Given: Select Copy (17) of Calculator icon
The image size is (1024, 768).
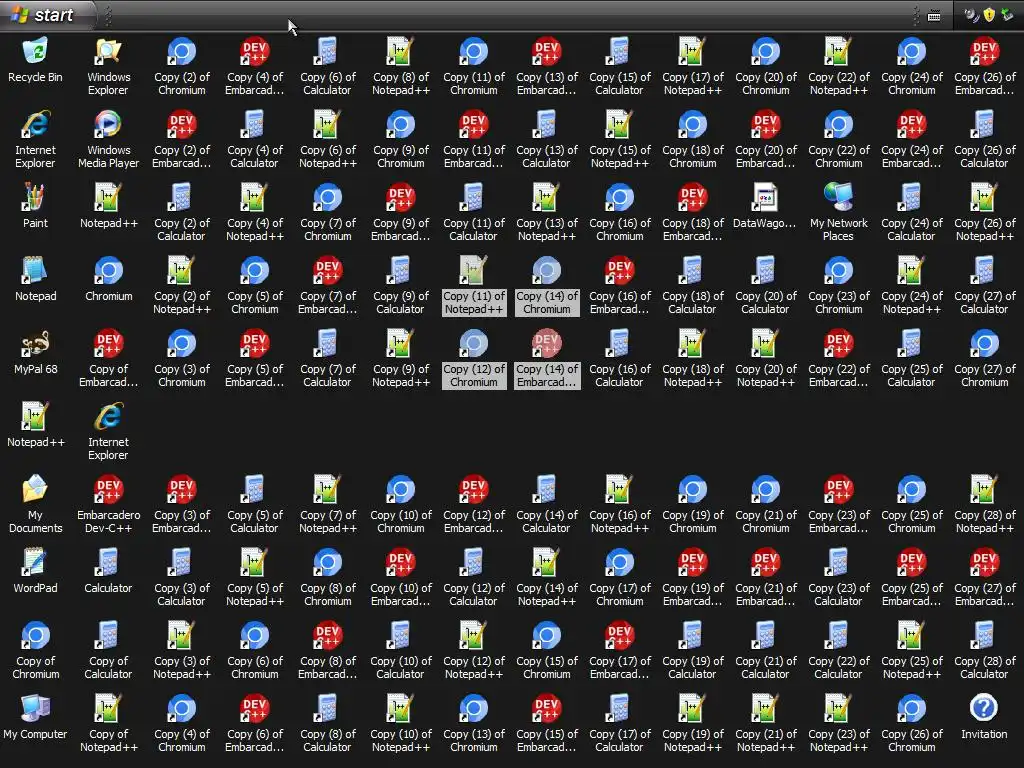Looking at the screenshot, I should [x=619, y=724].
